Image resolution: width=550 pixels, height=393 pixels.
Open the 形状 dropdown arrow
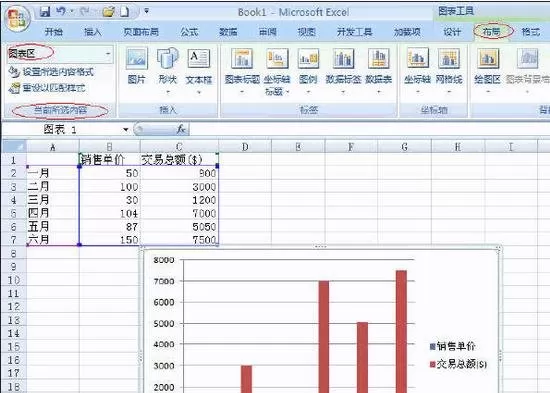pos(168,92)
